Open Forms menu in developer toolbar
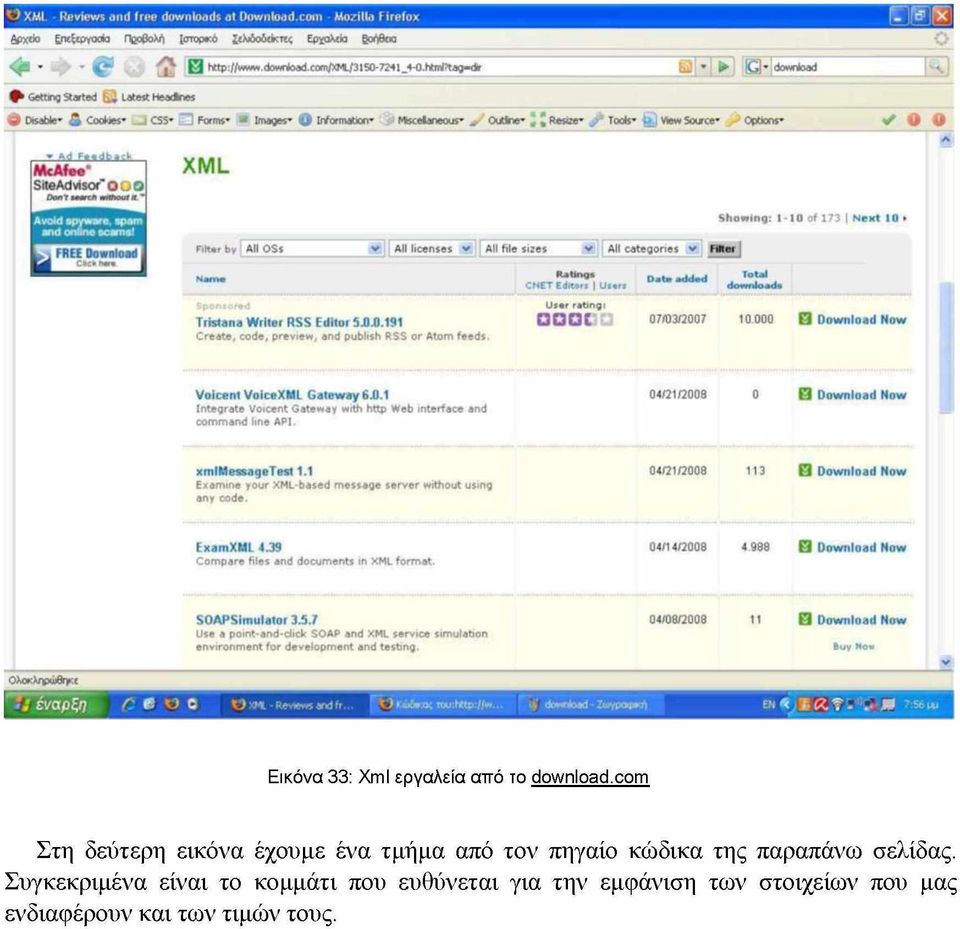960x929 pixels. point(204,120)
